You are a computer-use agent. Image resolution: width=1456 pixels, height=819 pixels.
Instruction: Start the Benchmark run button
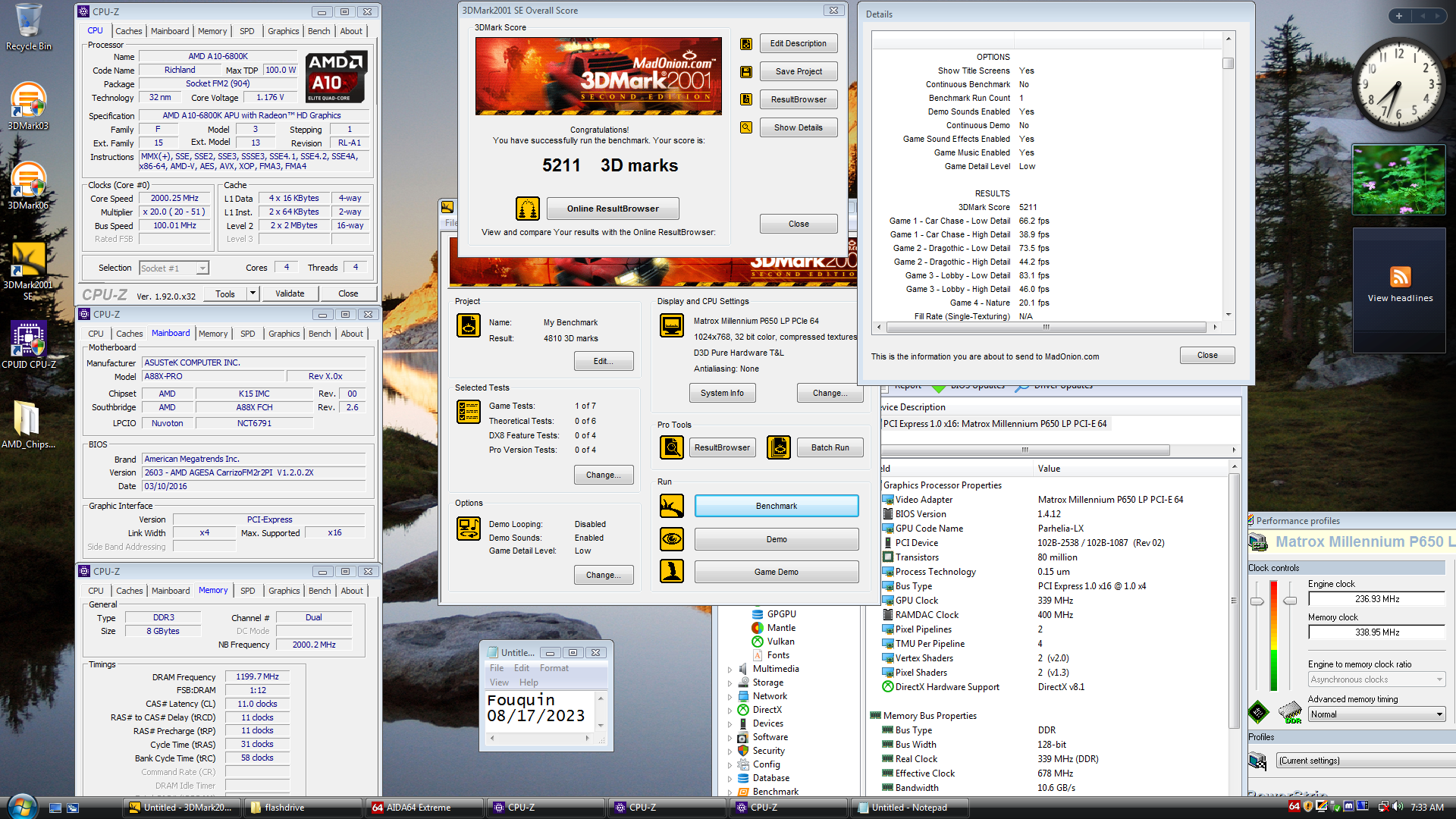777,506
